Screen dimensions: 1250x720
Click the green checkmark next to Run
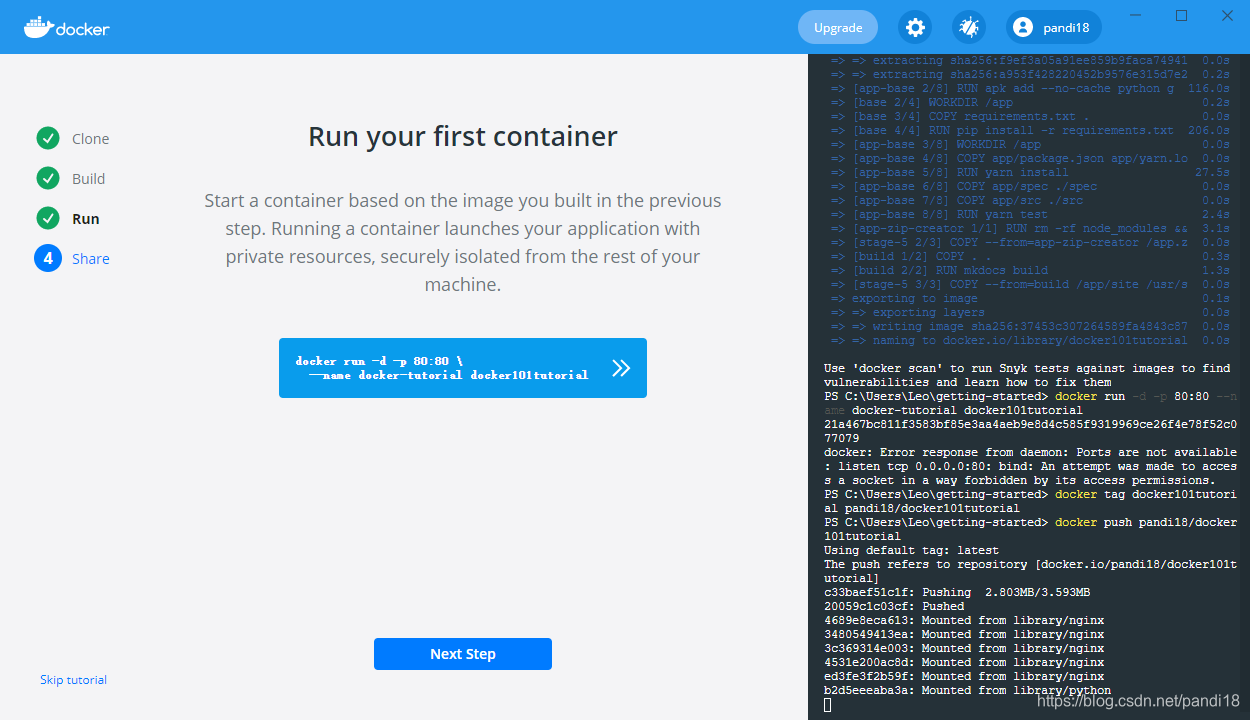[47, 218]
